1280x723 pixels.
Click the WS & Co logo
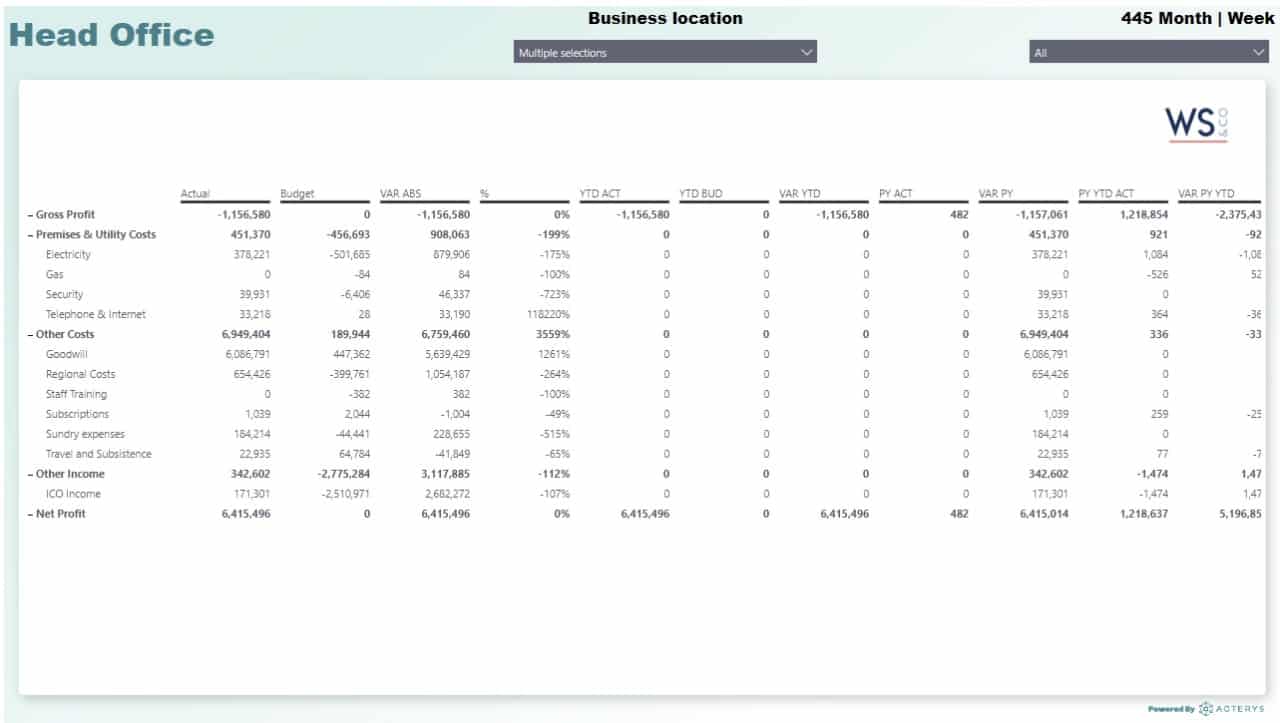[1196, 124]
